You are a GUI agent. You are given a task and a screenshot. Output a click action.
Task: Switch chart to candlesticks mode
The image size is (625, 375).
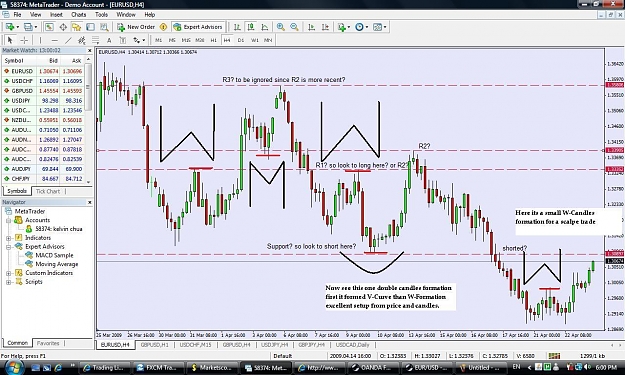tap(251, 27)
